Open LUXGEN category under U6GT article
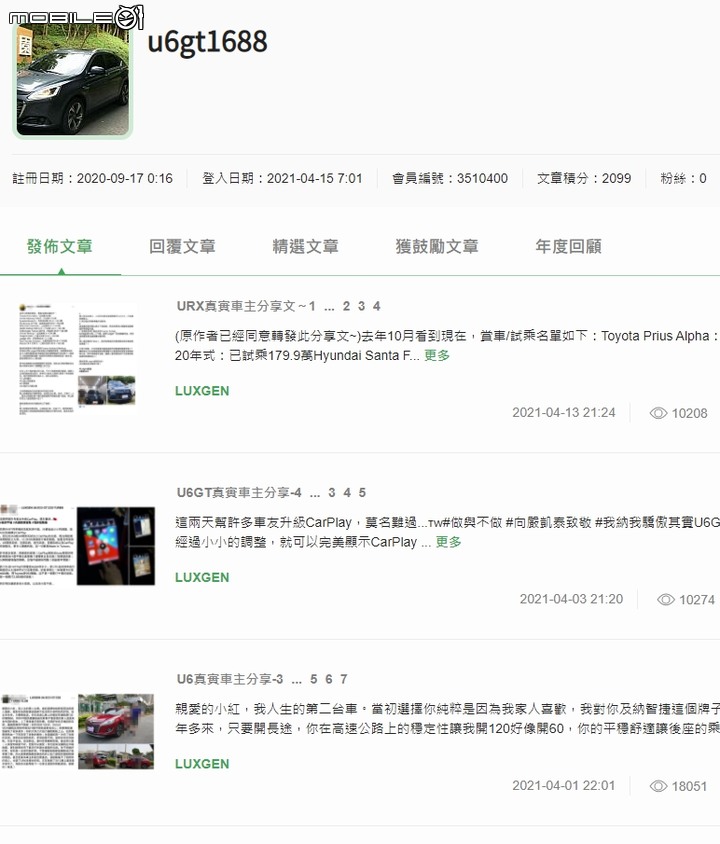Image resolution: width=720 pixels, height=844 pixels. point(202,577)
